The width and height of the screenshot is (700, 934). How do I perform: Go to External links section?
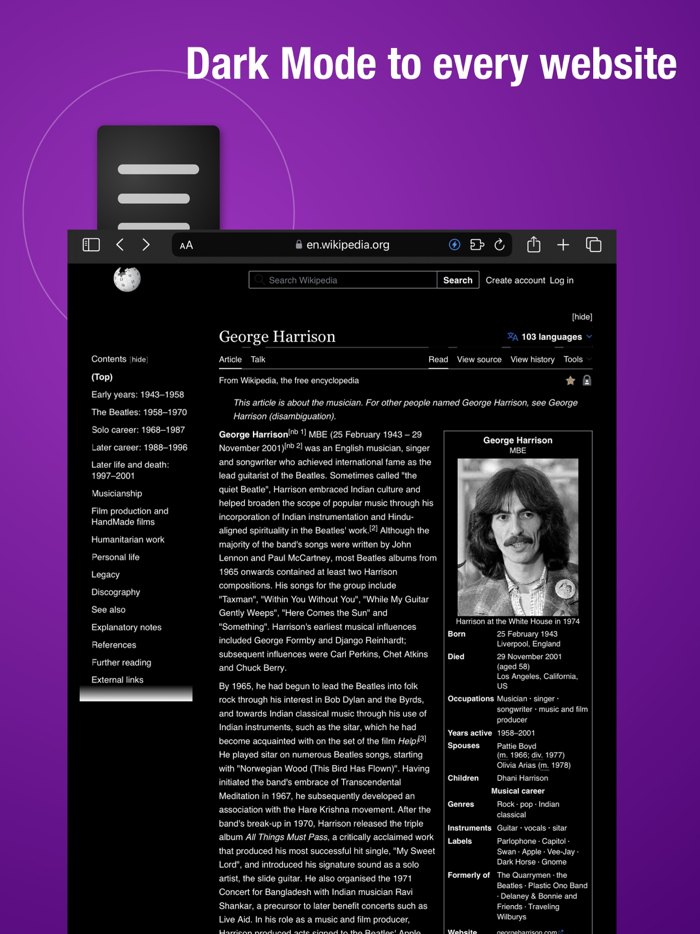click(117, 680)
